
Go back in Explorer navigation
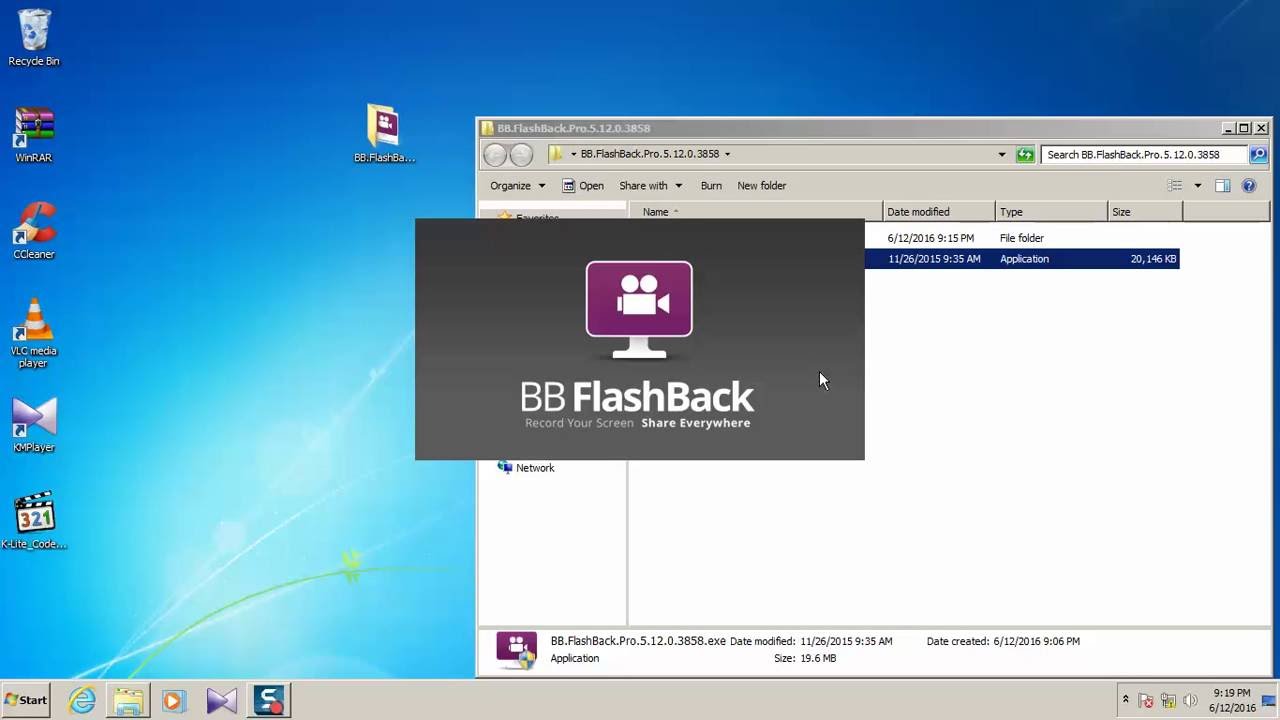pyautogui.click(x=495, y=155)
